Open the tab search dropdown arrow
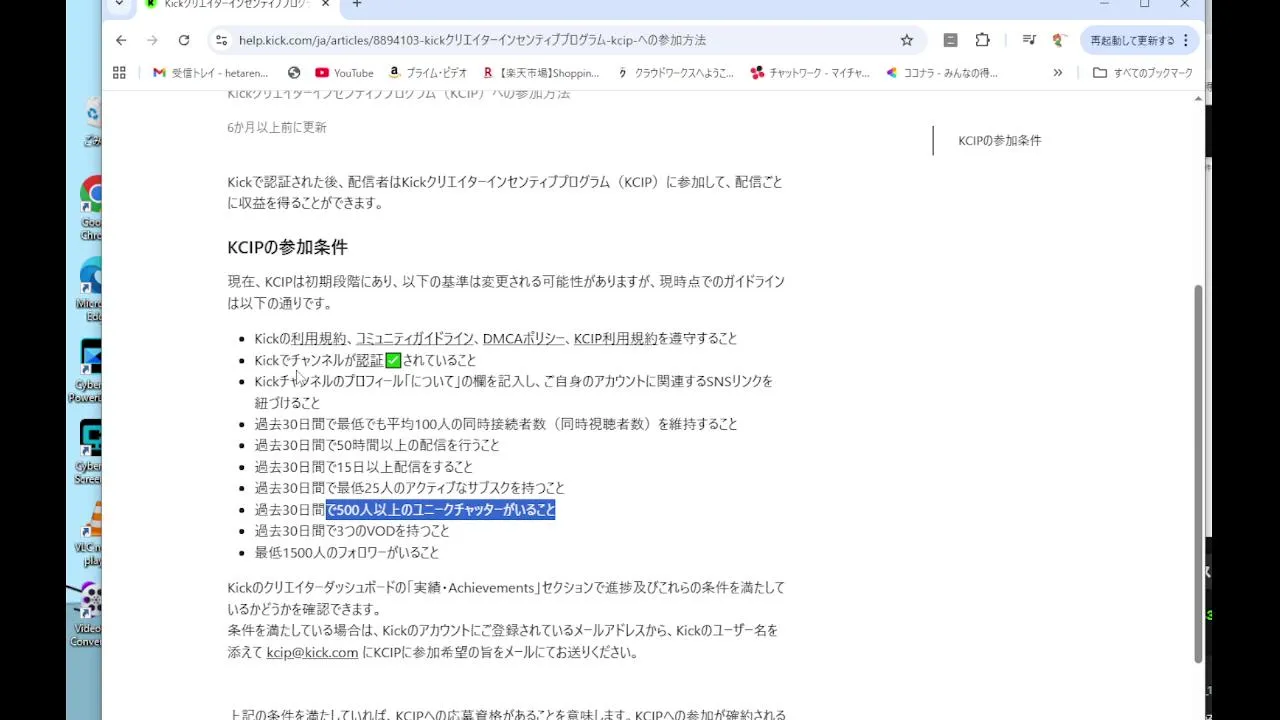This screenshot has width=1280, height=720. click(x=120, y=4)
